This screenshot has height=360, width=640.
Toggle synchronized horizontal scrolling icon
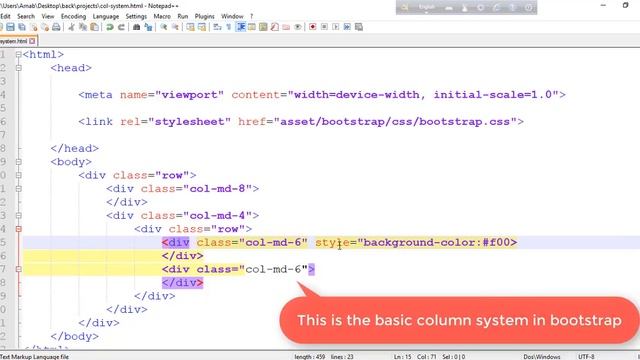point(202,27)
